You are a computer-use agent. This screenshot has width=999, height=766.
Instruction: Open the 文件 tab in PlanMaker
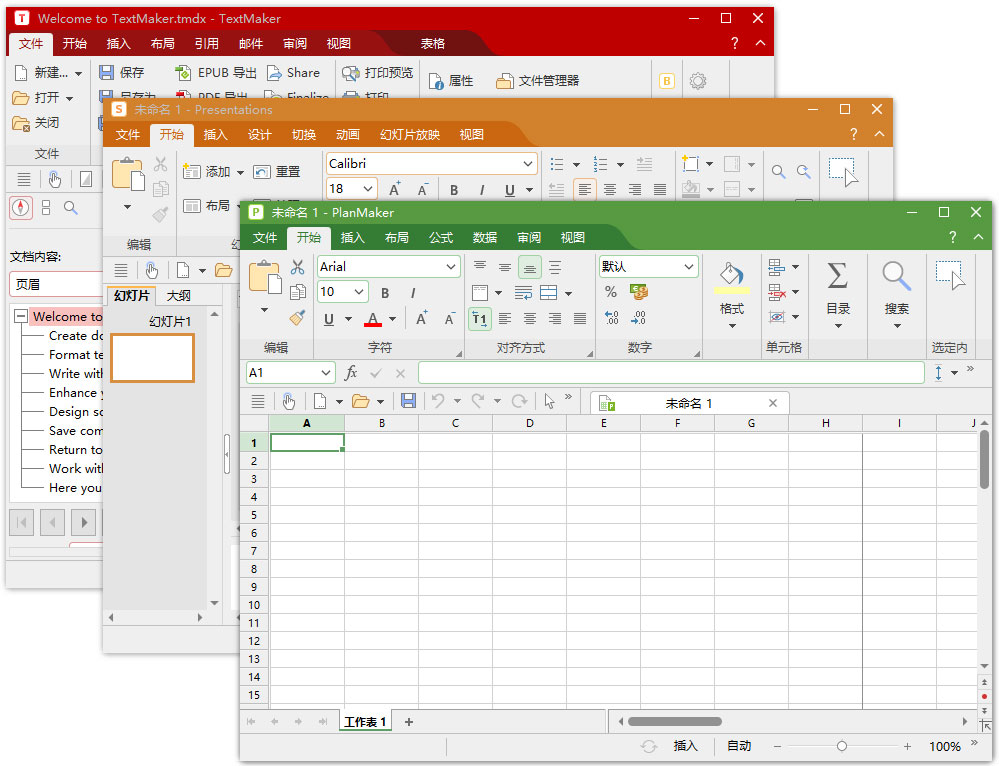[x=264, y=238]
